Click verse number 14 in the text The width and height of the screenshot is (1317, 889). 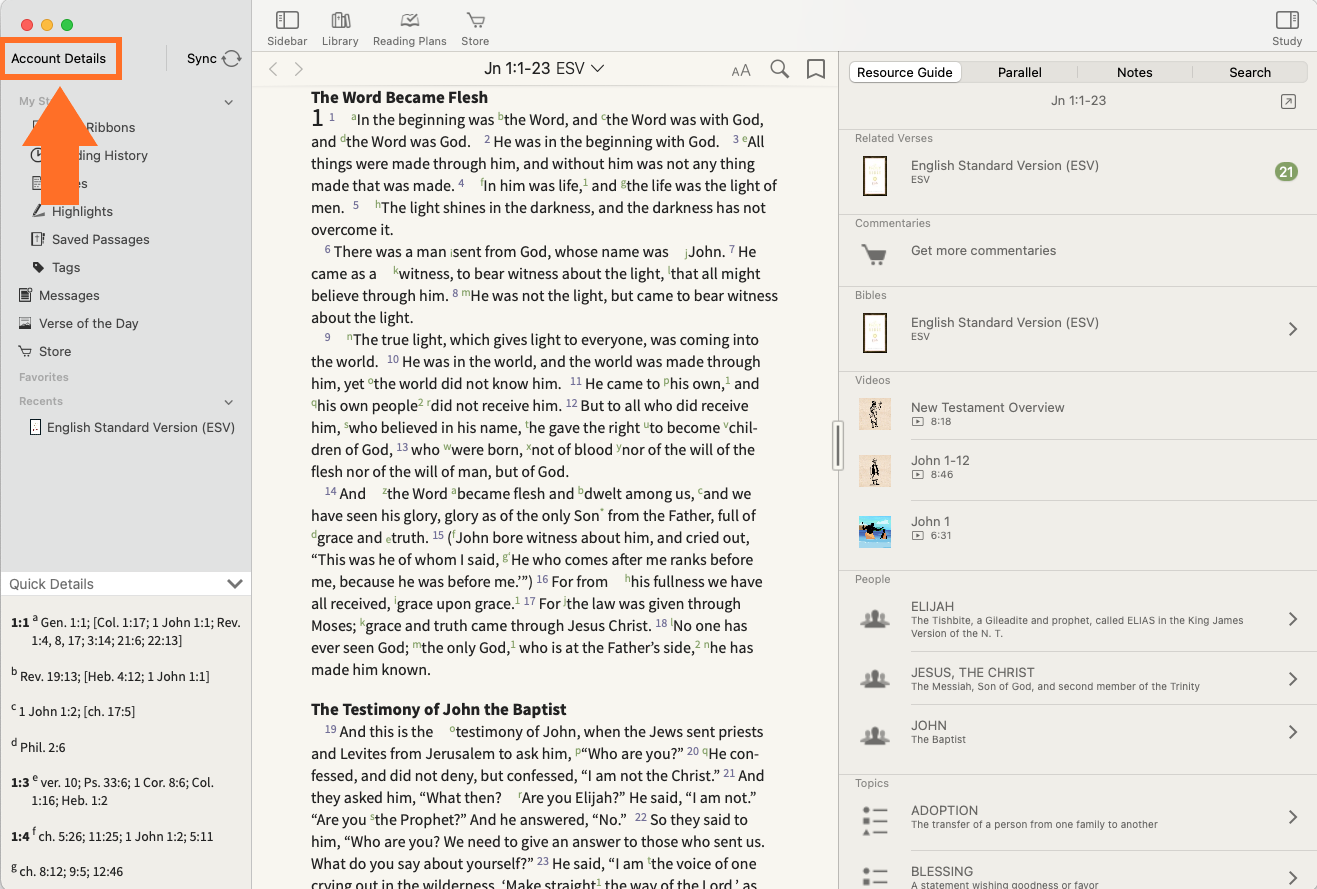[331, 491]
